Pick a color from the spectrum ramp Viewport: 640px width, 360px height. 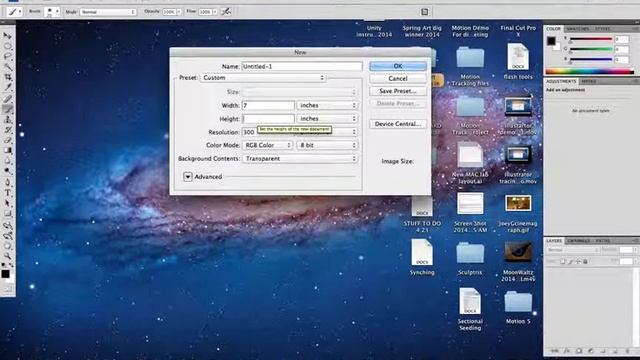pos(590,72)
